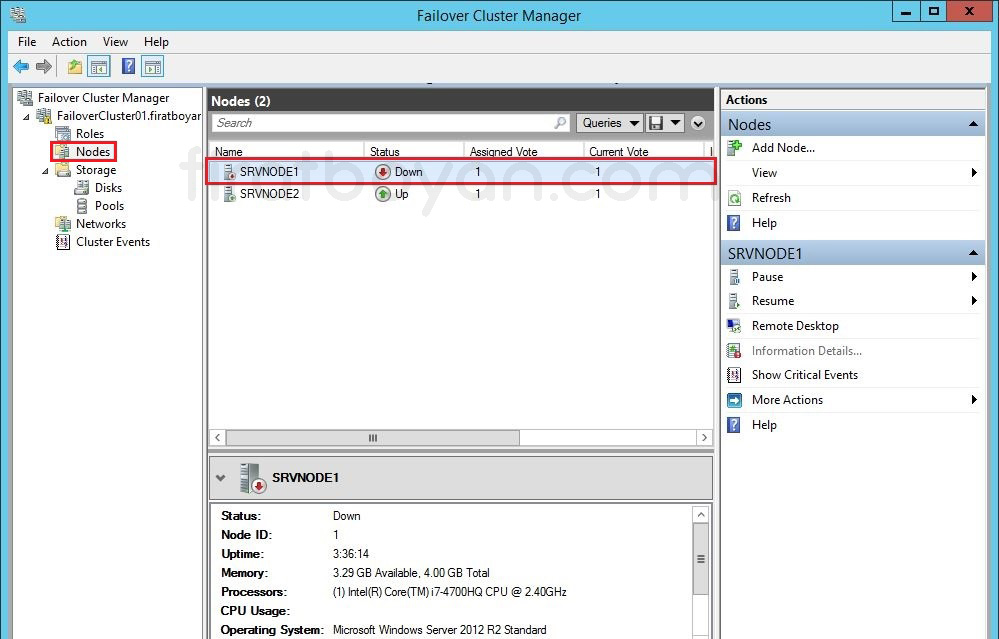Click the Failover Cluster Manager title bar icon
The width and height of the screenshot is (999, 639).
click(18, 14)
